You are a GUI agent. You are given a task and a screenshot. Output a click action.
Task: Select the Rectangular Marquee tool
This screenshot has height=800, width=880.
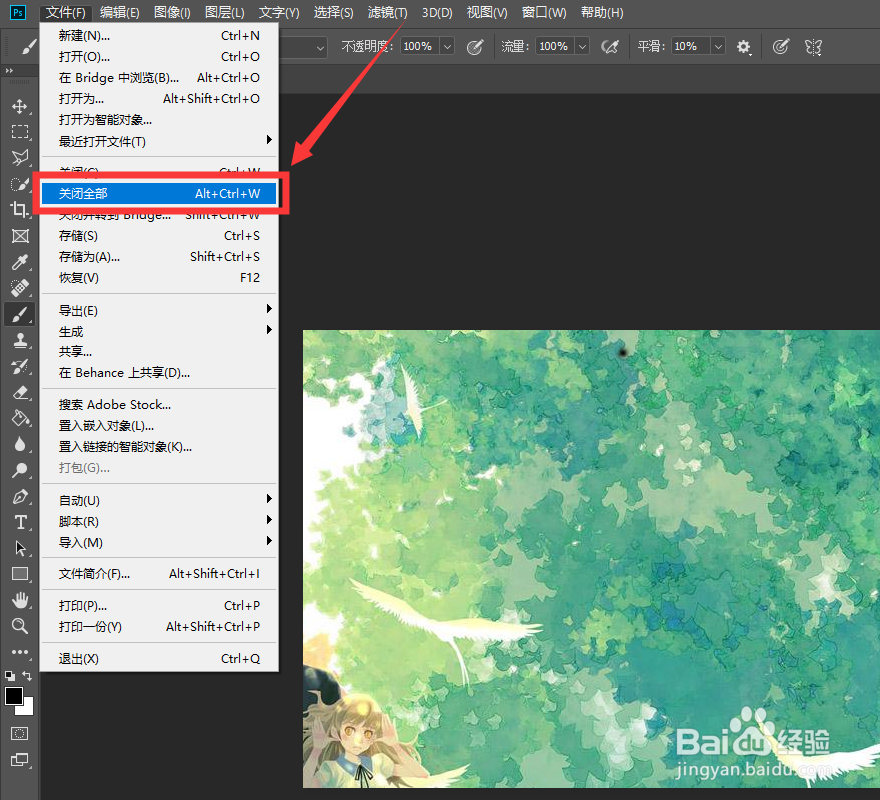tap(20, 132)
